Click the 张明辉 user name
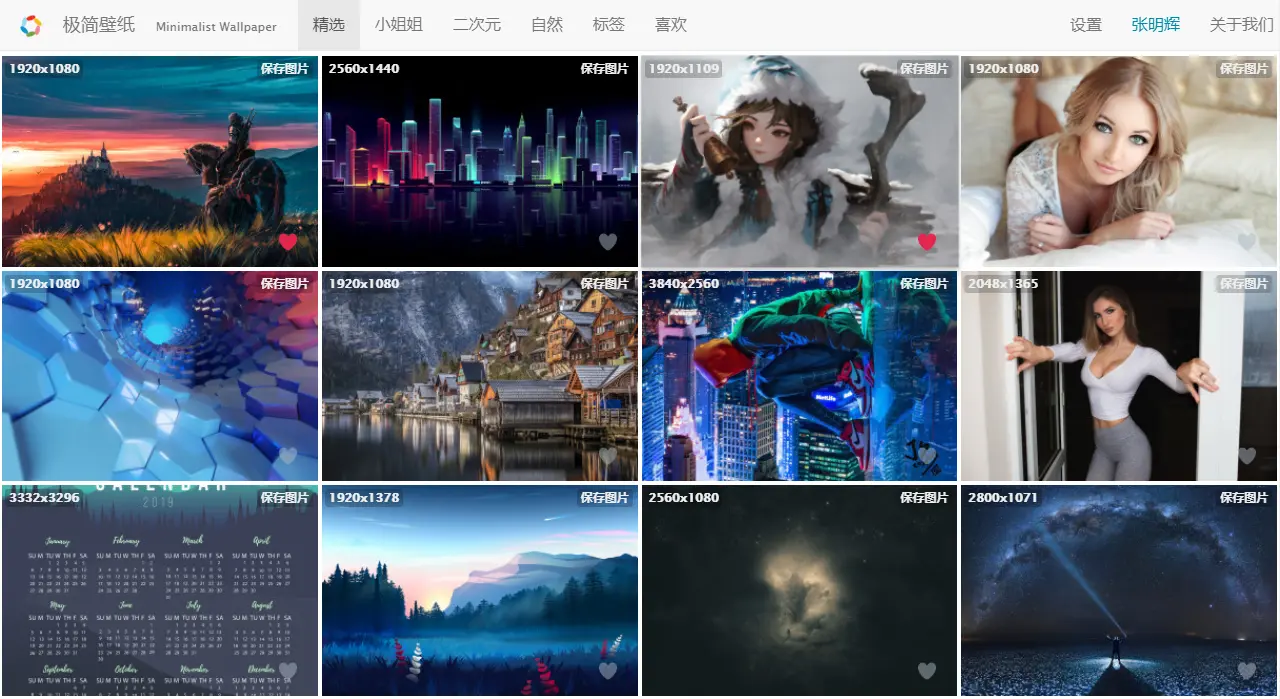The image size is (1280, 699). click(1156, 25)
